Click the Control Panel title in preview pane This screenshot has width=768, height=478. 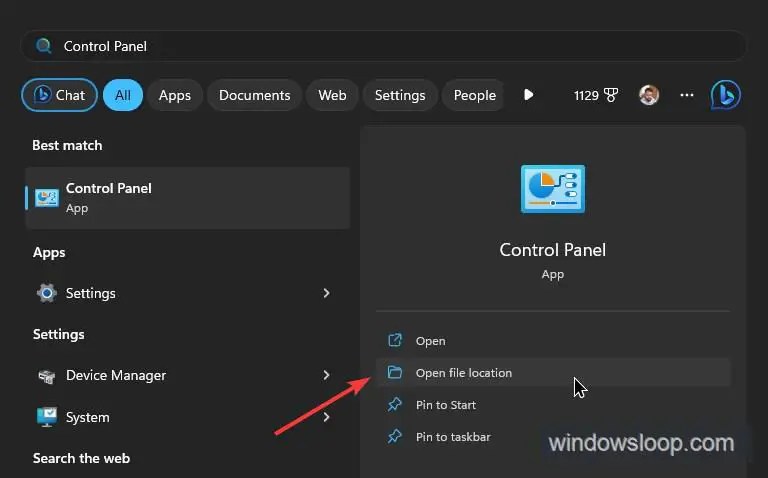coord(552,250)
